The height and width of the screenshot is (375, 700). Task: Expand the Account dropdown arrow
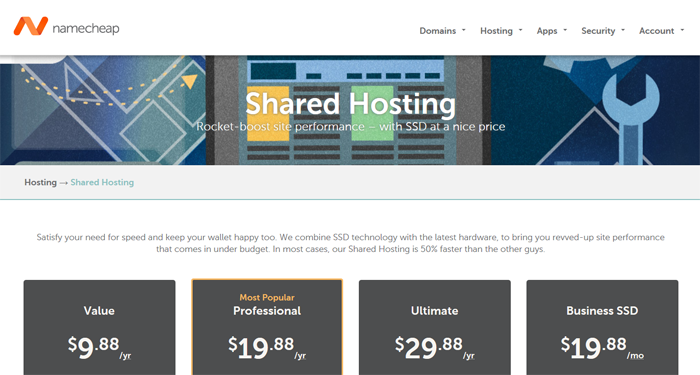point(682,30)
